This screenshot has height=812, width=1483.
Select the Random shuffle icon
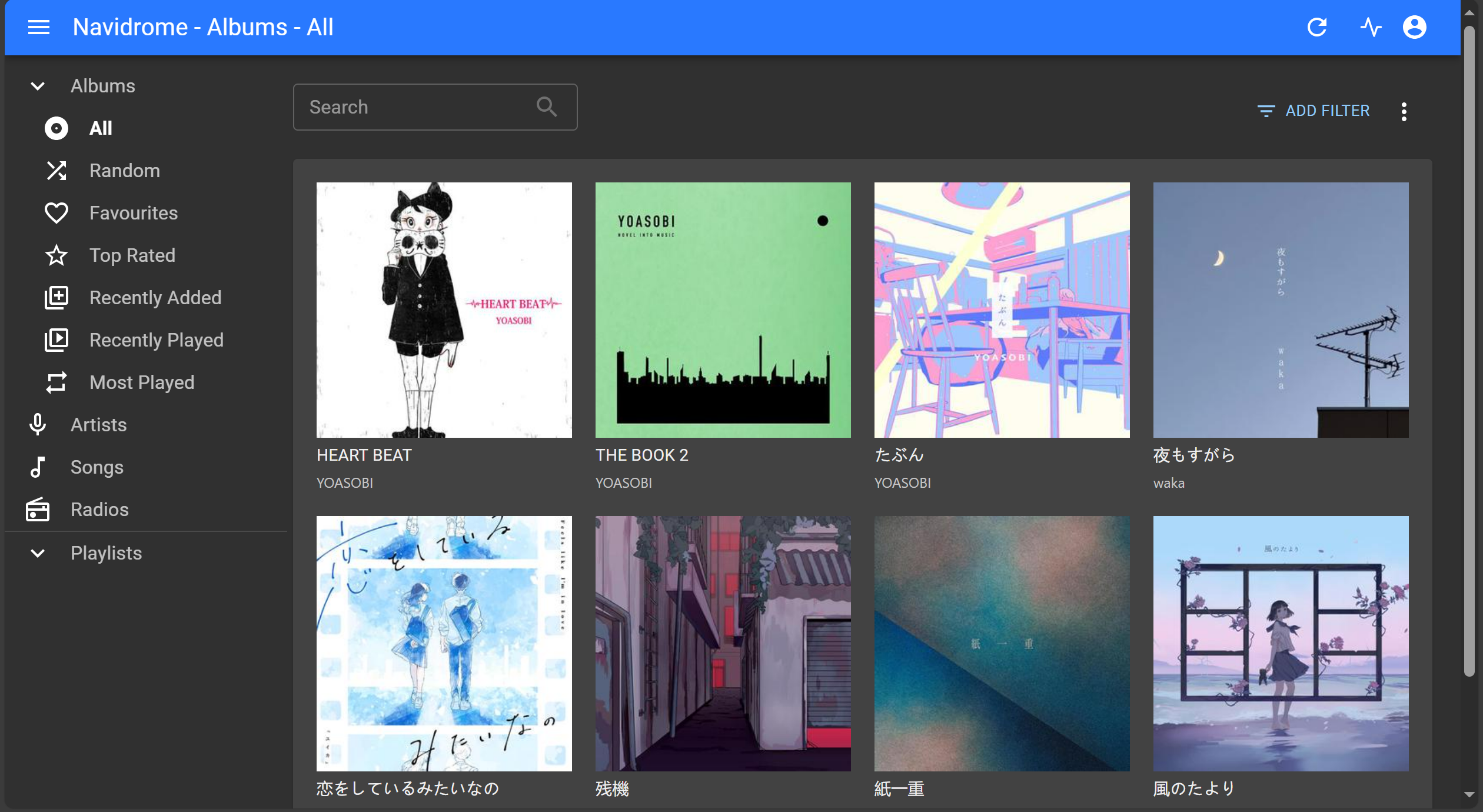56,171
